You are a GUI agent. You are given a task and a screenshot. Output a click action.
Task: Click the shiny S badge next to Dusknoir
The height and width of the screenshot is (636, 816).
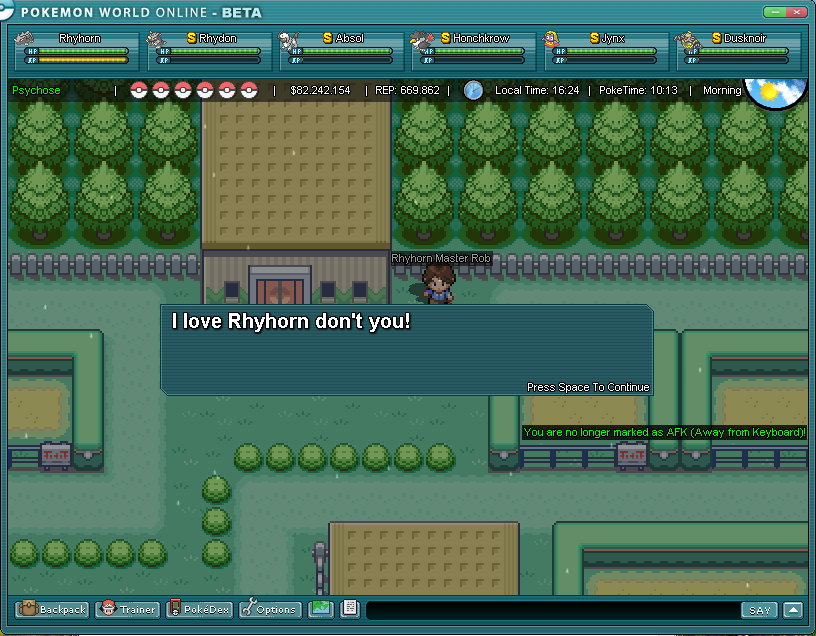pyautogui.click(x=717, y=38)
